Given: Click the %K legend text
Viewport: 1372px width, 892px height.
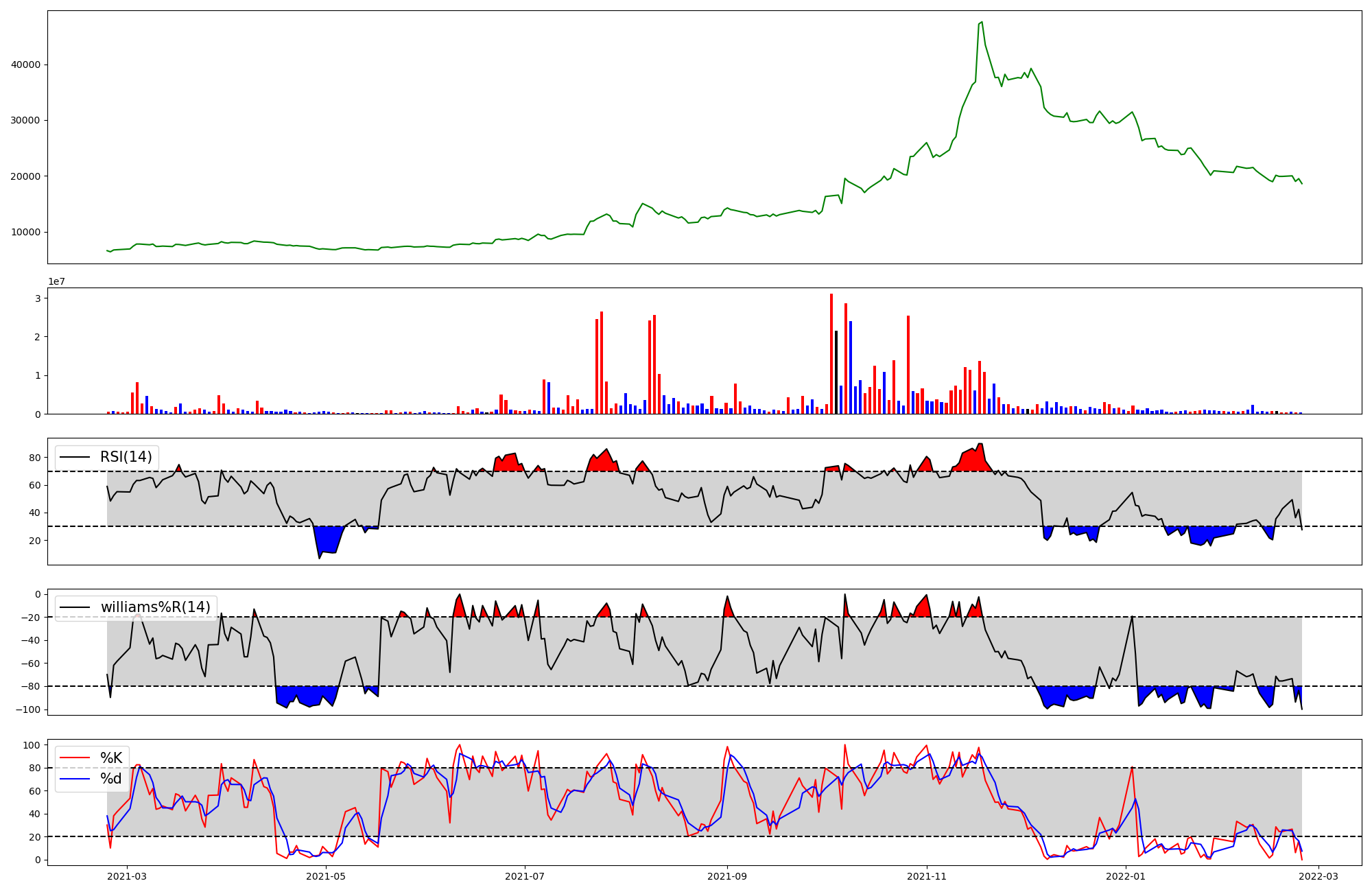Looking at the screenshot, I should click(x=111, y=758).
